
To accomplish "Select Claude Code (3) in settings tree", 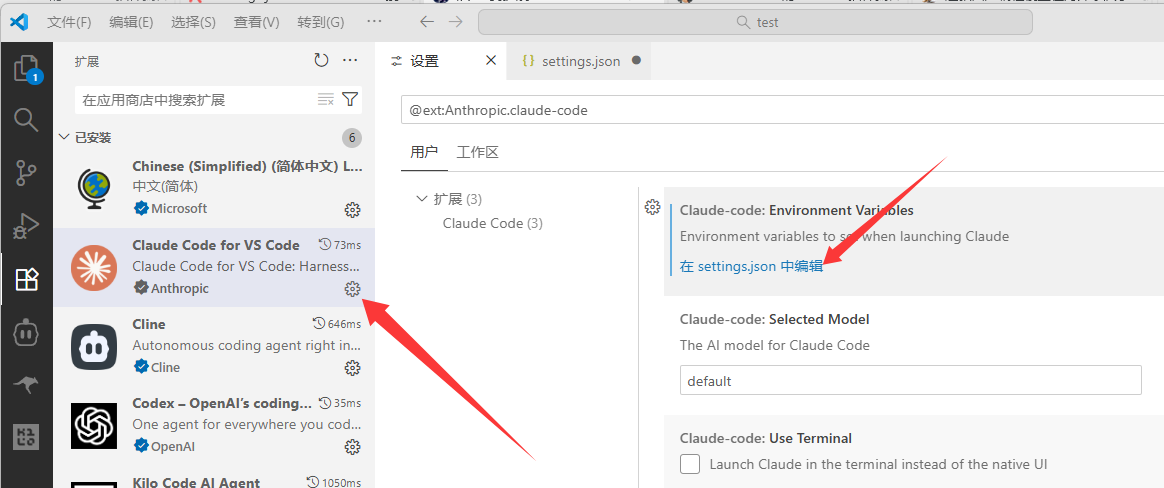I will click(493, 223).
